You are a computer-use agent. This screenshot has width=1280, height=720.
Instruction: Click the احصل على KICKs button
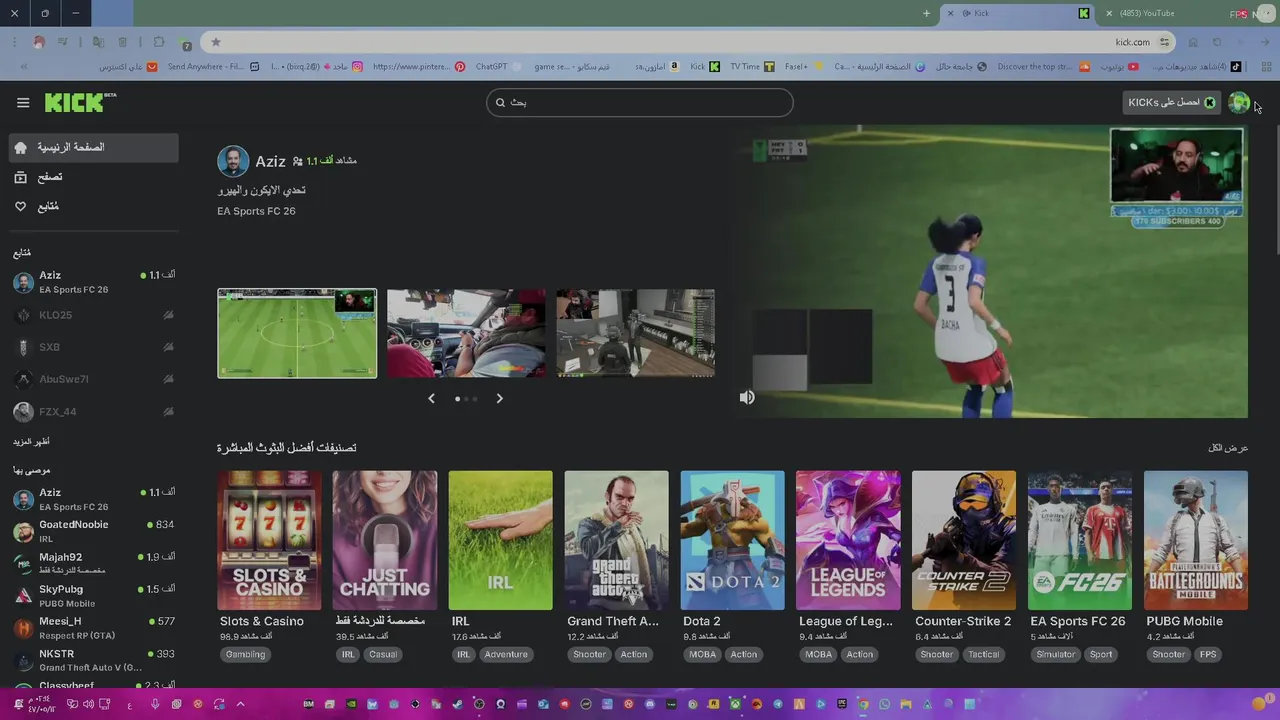[1171, 102]
